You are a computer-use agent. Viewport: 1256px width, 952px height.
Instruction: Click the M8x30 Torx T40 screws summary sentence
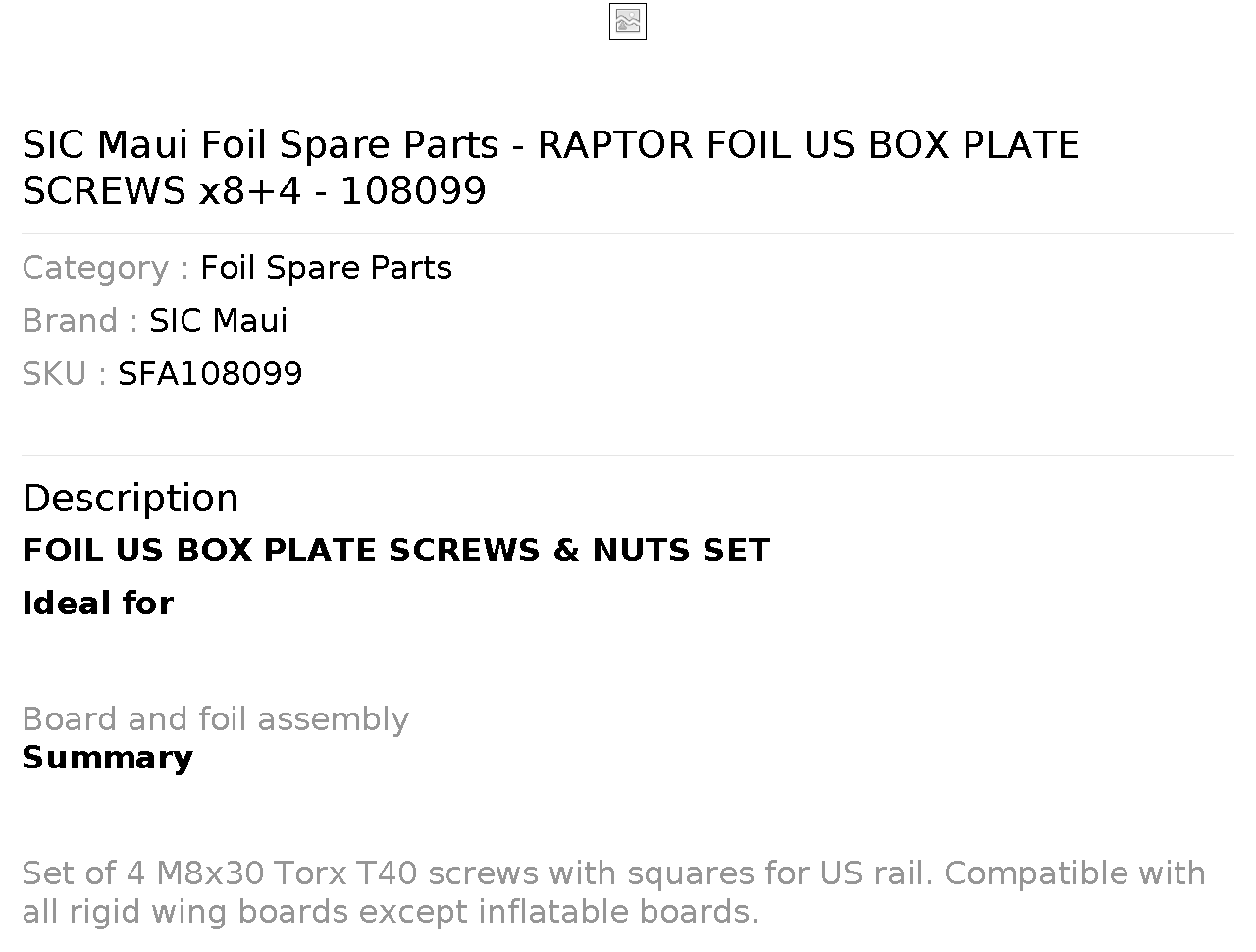(x=613, y=873)
